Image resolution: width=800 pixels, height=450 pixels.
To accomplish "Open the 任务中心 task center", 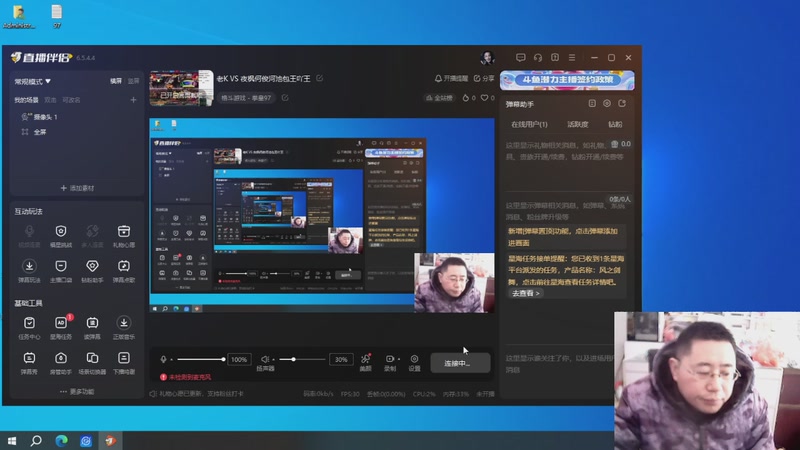I will [x=29, y=328].
